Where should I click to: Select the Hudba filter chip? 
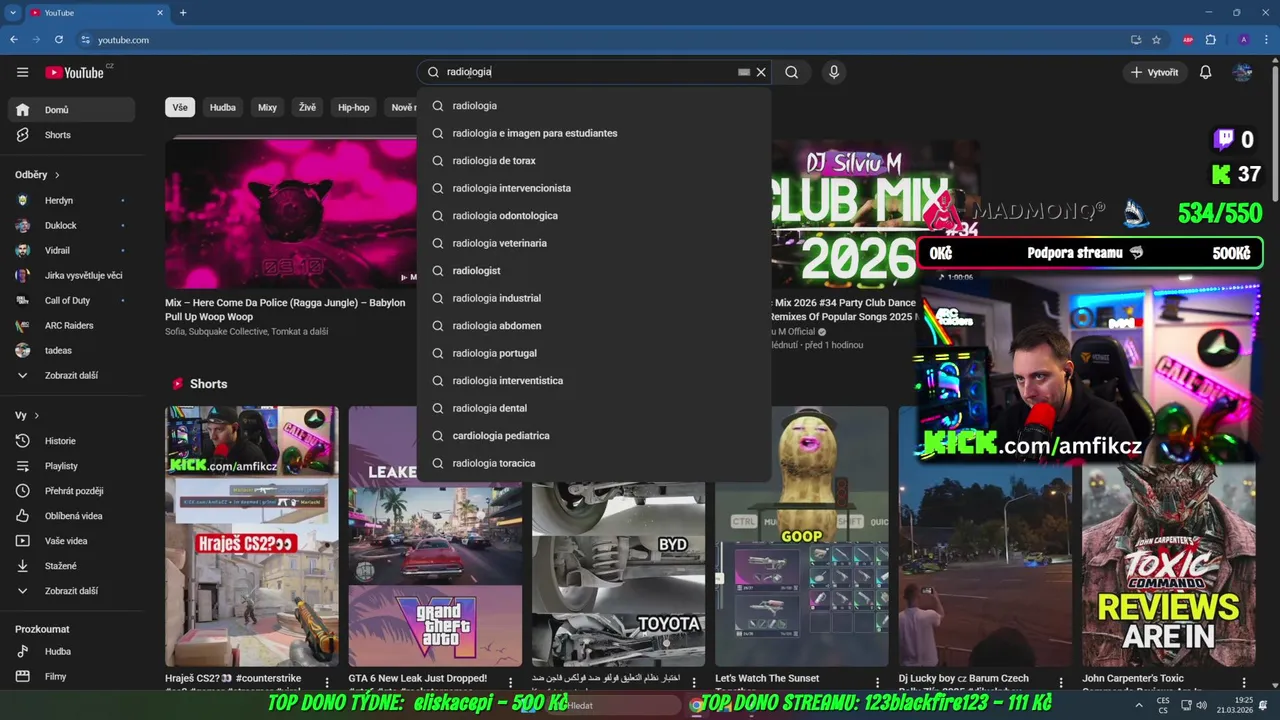point(223,107)
